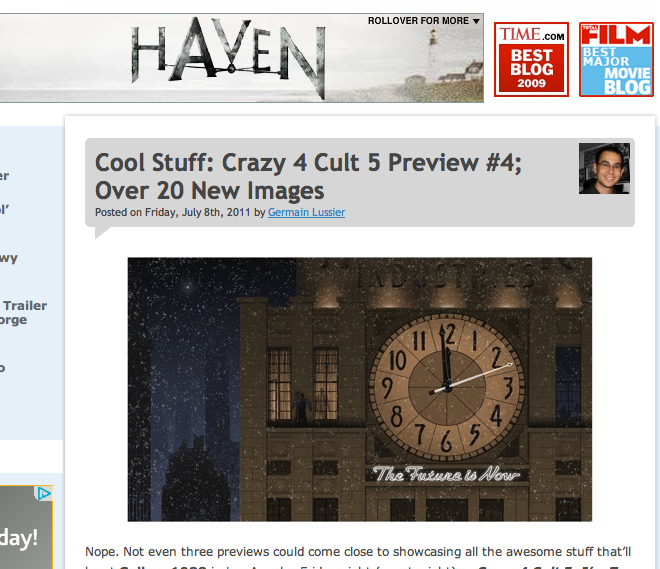Click the Total Film Best Major Movie Blog badge
Viewport: 660px width, 569px height.
(616, 59)
